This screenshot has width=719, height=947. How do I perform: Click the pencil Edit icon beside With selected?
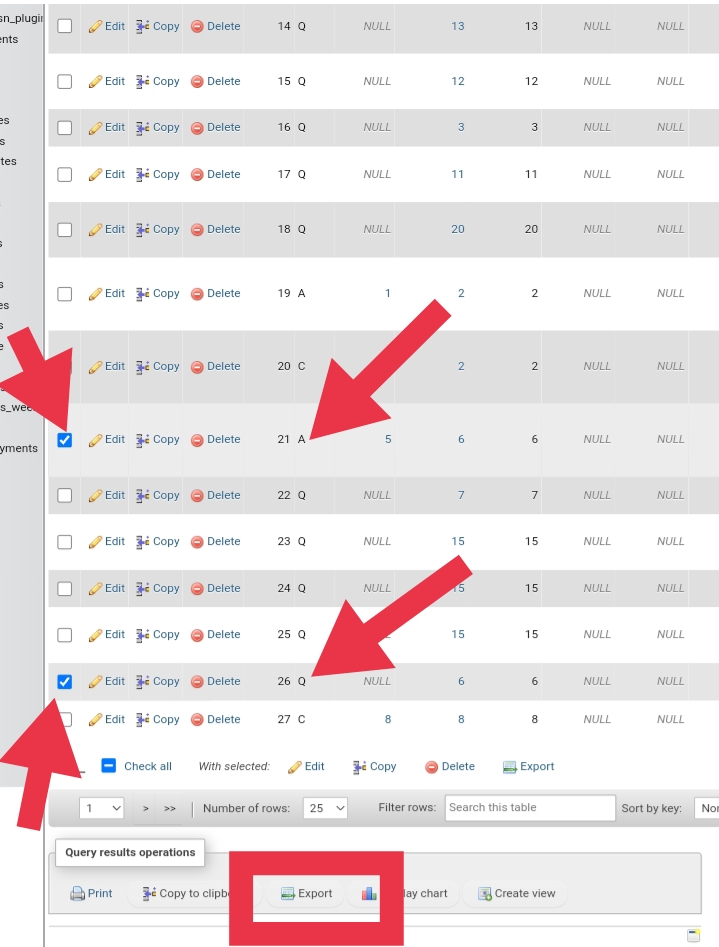[x=295, y=767]
